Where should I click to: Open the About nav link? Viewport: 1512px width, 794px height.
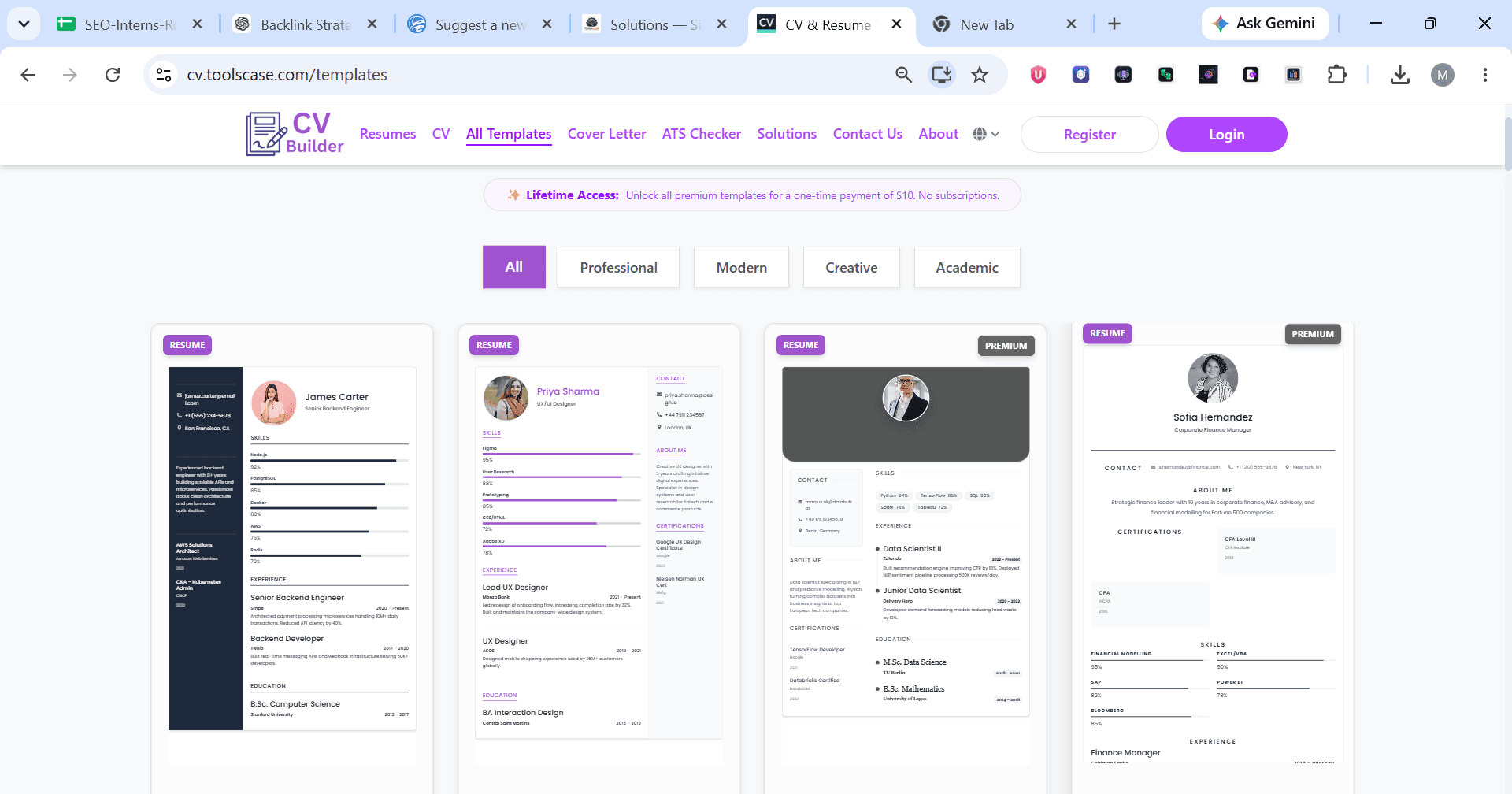click(x=938, y=134)
